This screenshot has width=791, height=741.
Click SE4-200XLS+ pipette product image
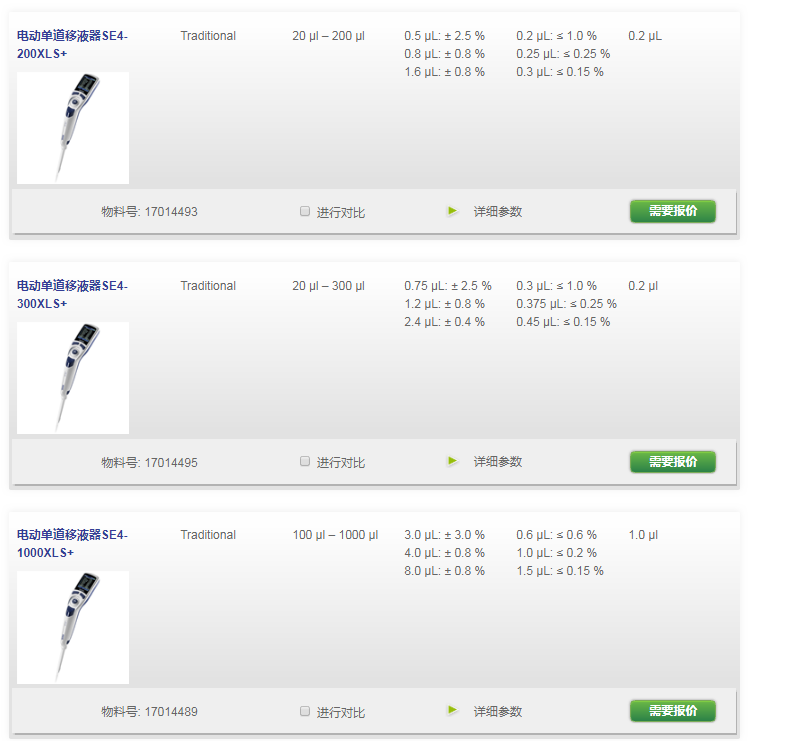pyautogui.click(x=73, y=128)
